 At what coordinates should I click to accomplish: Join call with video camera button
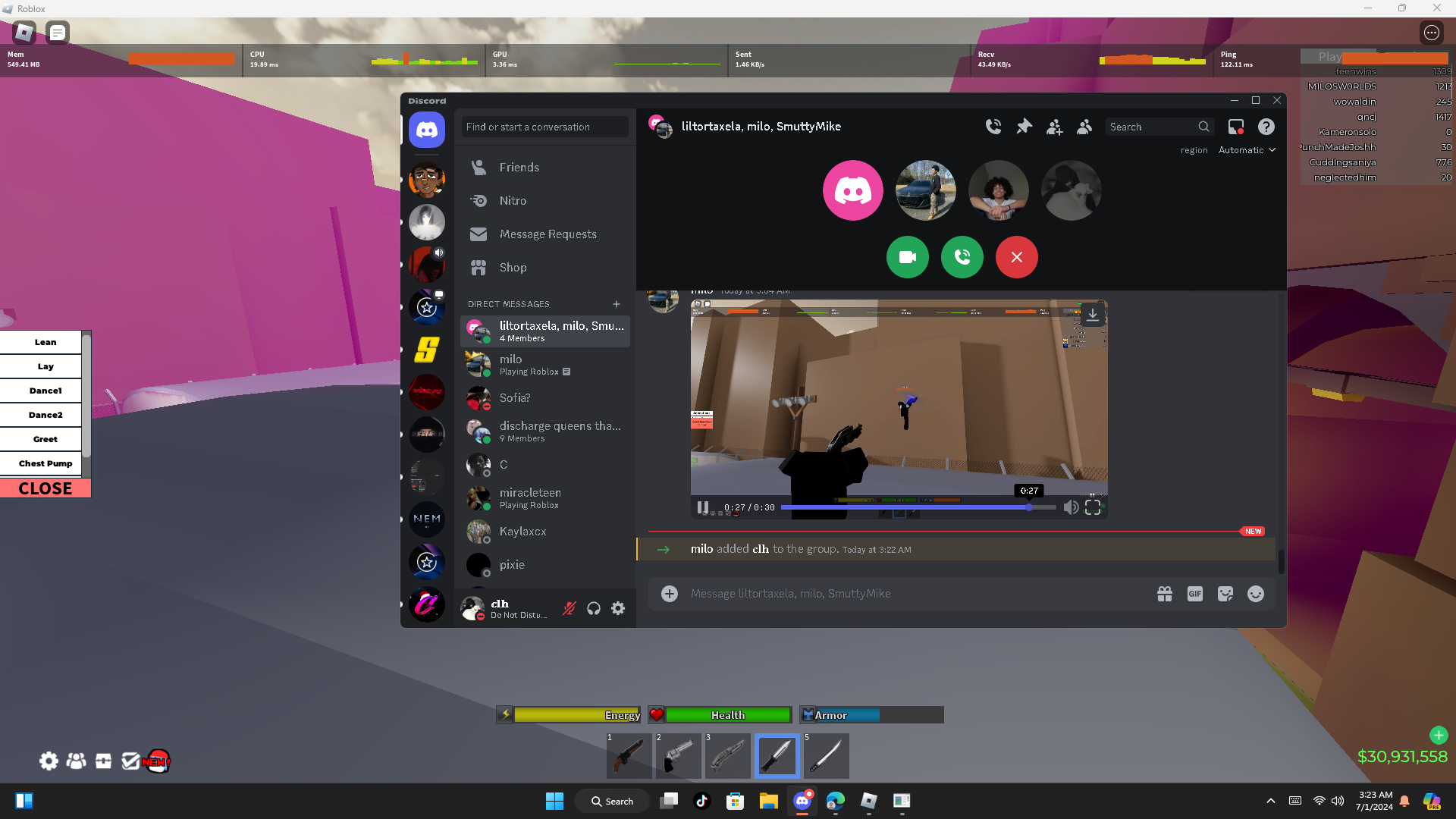point(908,257)
